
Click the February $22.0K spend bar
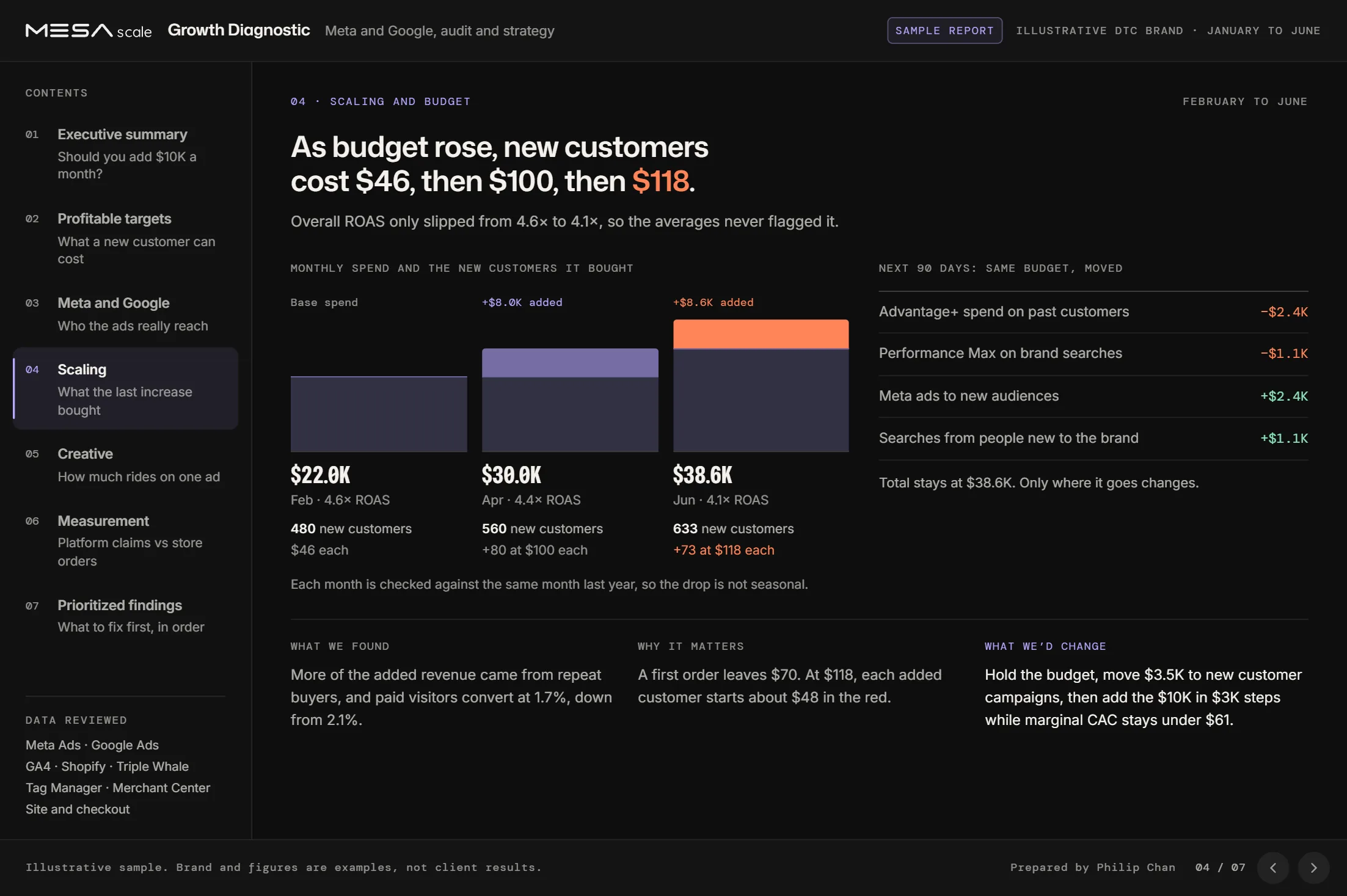coord(379,414)
